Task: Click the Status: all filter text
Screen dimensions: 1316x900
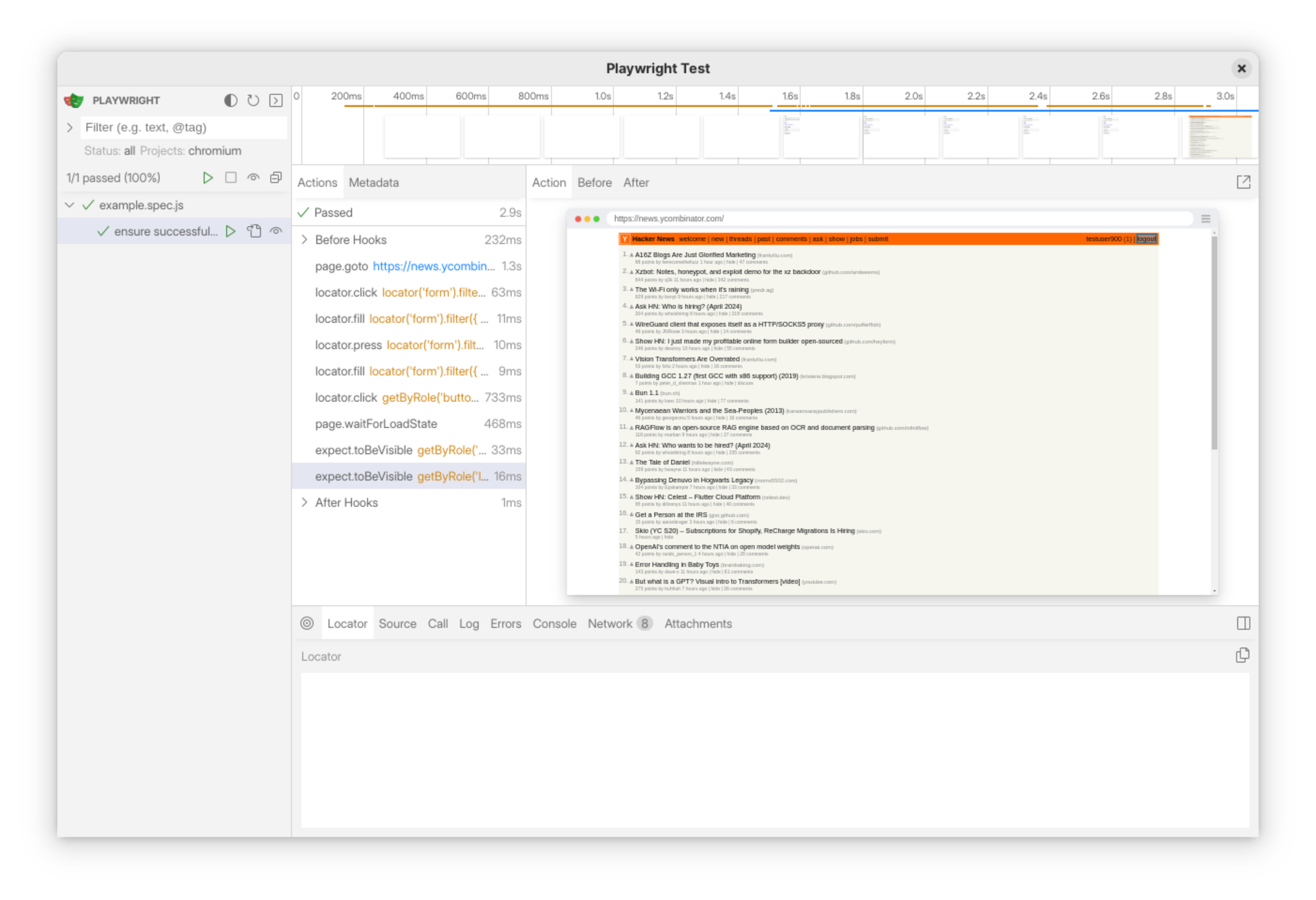Action: point(109,151)
